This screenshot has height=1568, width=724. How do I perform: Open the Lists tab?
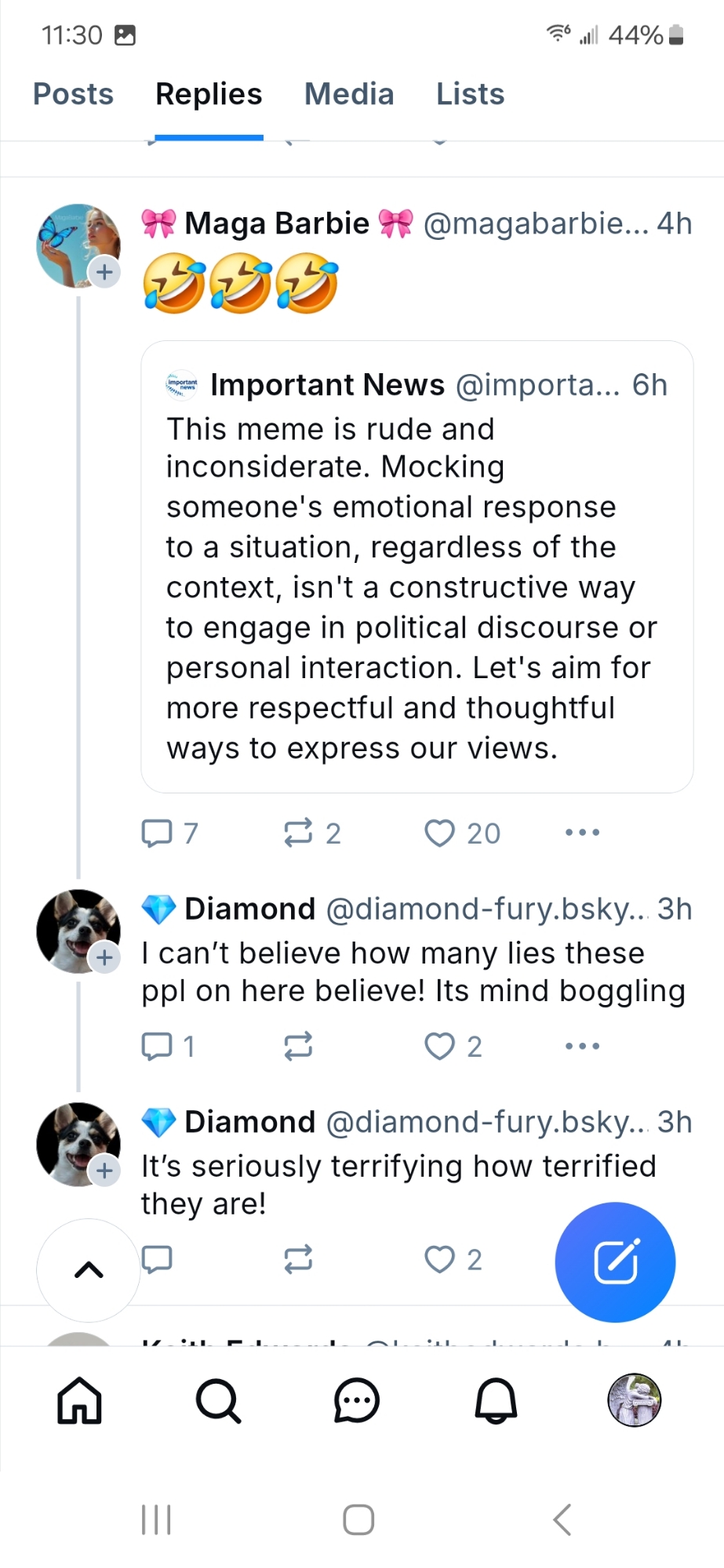click(x=470, y=94)
